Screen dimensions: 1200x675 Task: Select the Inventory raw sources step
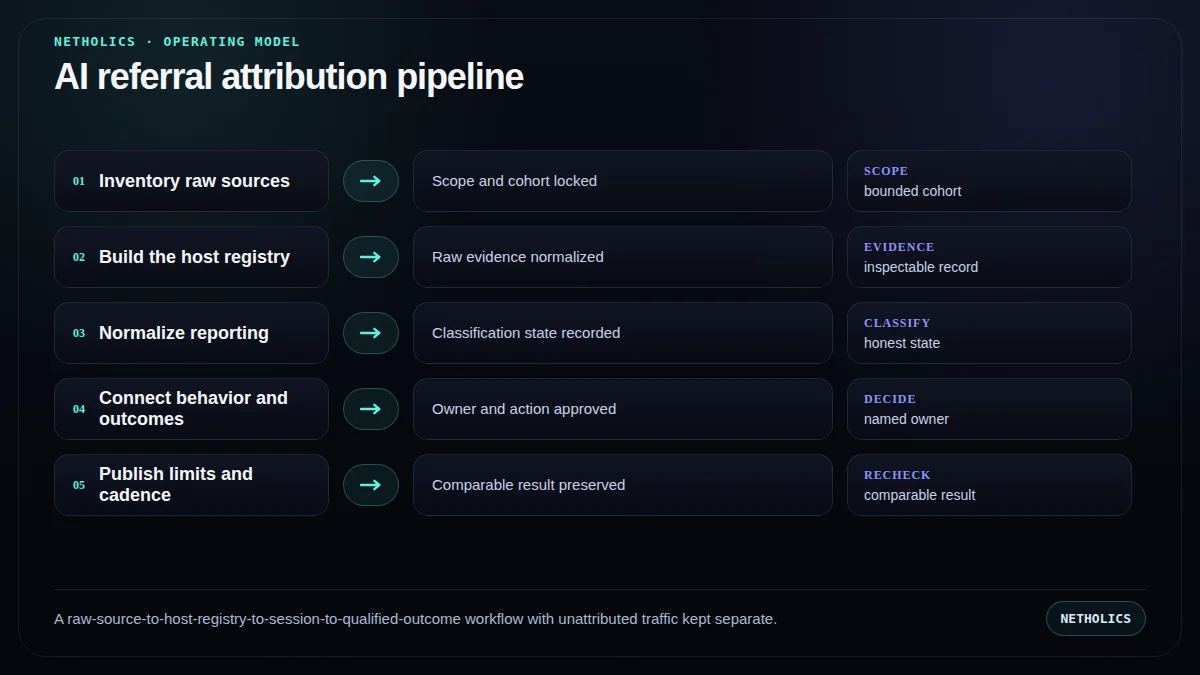click(191, 181)
